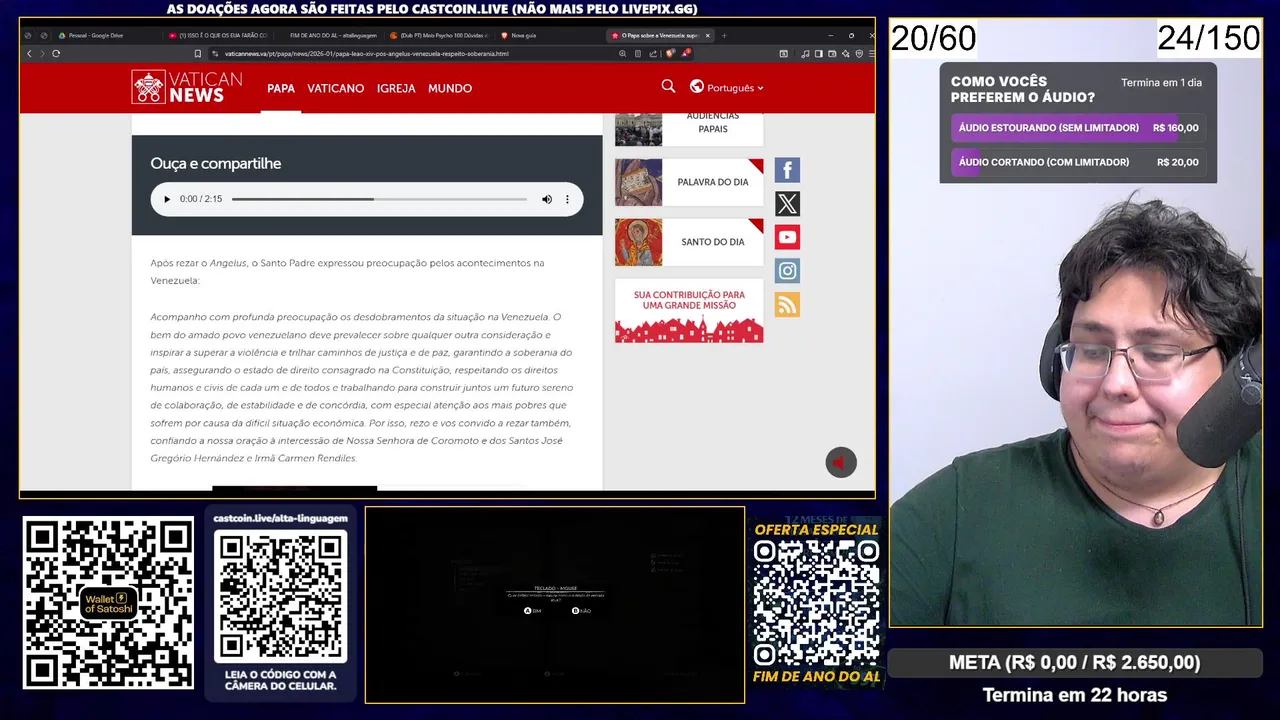
Task: Open the site search magnifier
Action: [668, 87]
